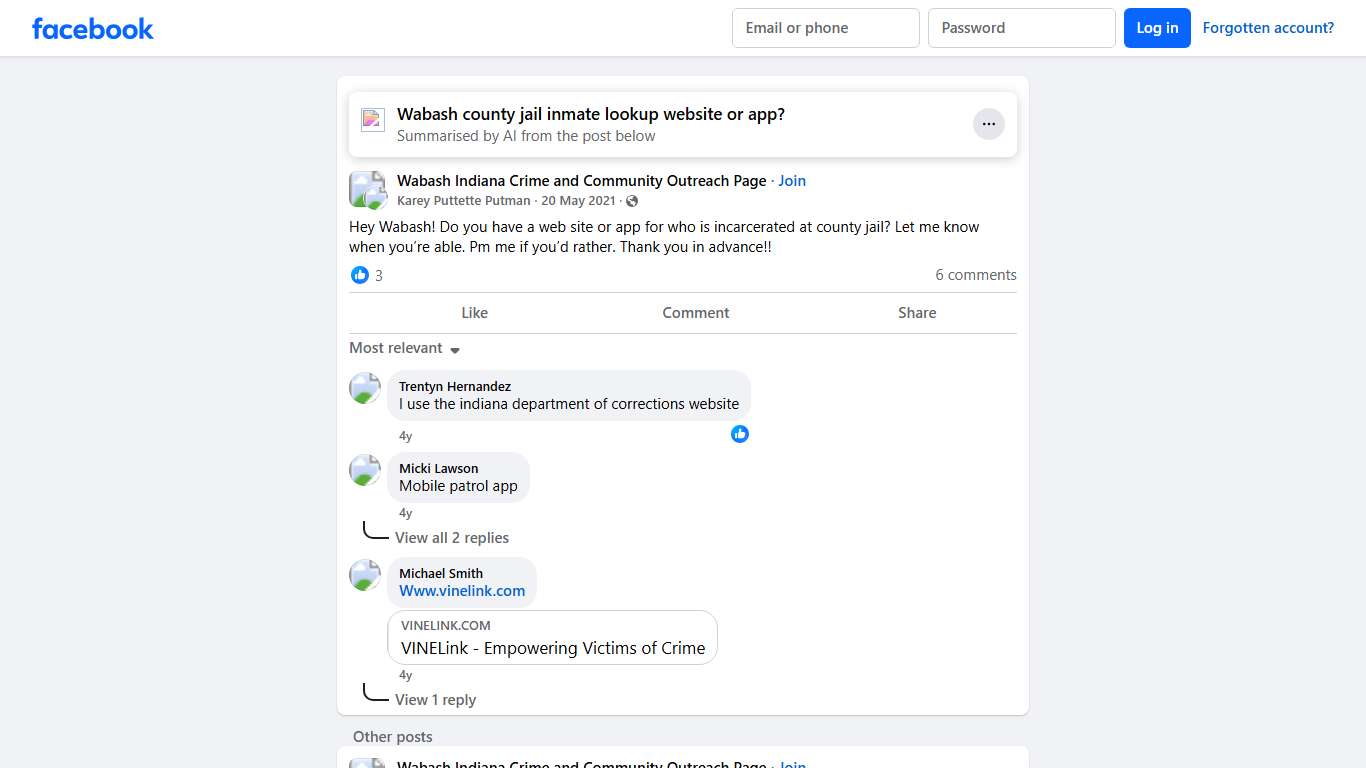Focus the Email or phone field

pyautogui.click(x=825, y=28)
